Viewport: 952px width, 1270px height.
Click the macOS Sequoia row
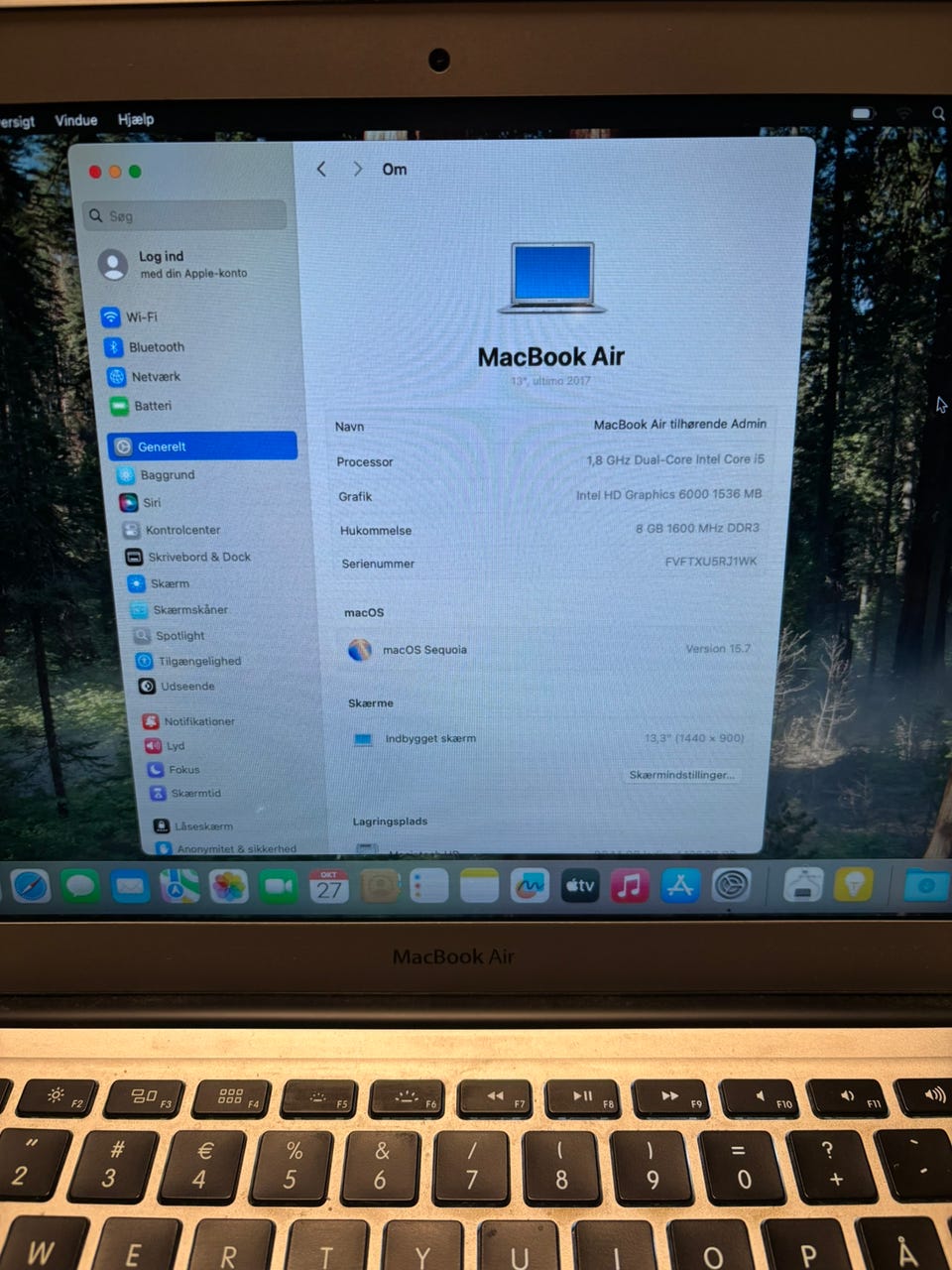click(551, 649)
